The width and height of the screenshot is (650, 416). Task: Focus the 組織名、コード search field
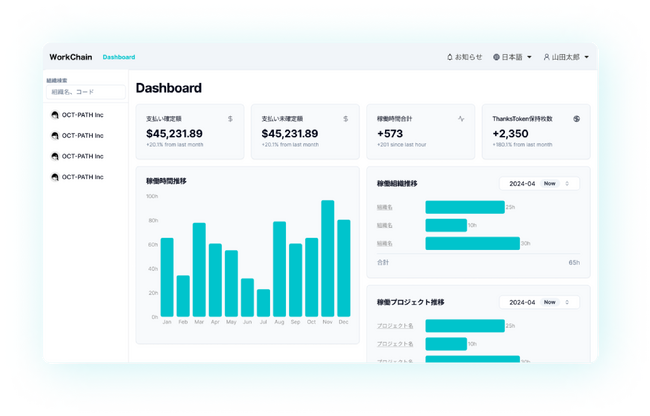click(x=86, y=92)
